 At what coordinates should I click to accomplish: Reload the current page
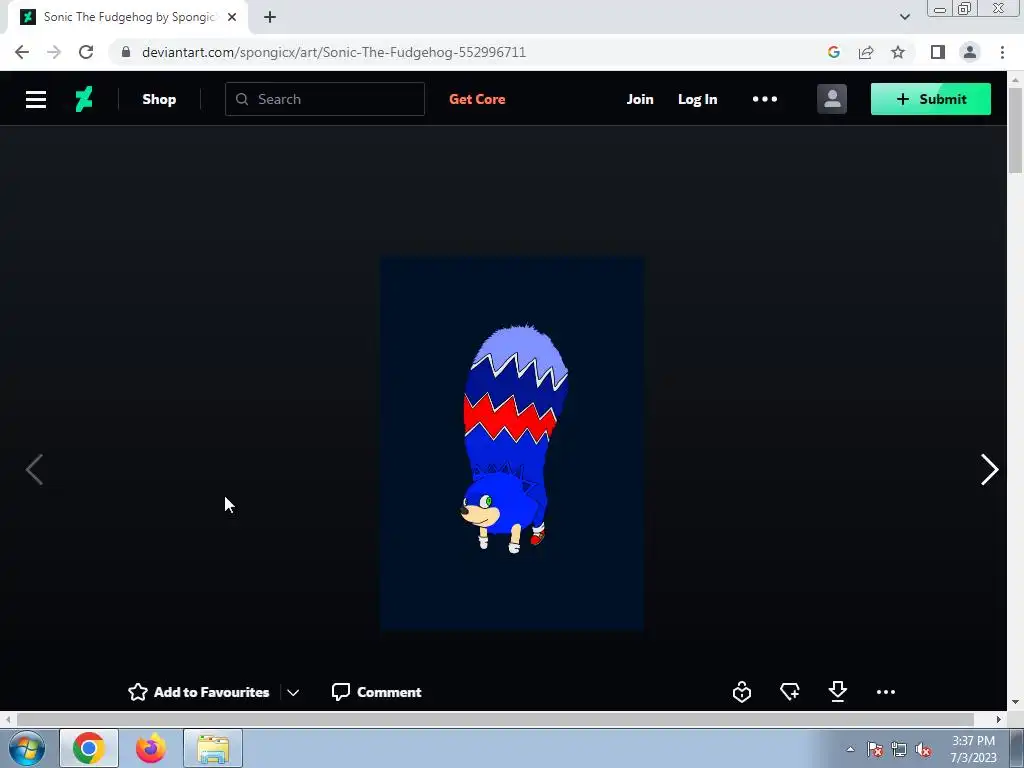[86, 52]
